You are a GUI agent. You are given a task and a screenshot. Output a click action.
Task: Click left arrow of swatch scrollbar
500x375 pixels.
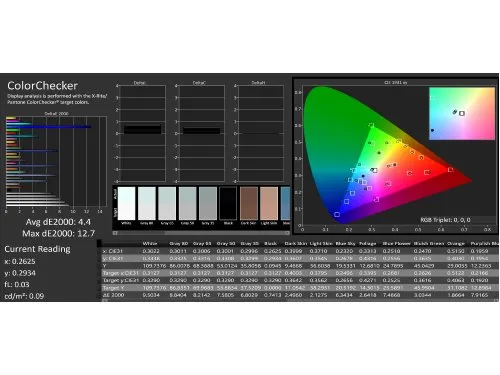115,233
